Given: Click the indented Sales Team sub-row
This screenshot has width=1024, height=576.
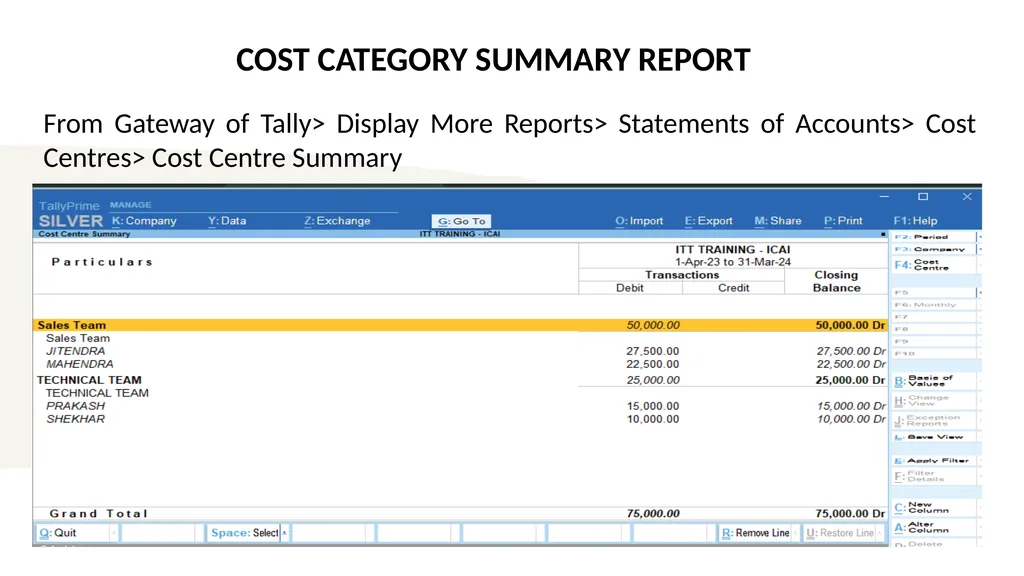Looking at the screenshot, I should click(78, 338).
